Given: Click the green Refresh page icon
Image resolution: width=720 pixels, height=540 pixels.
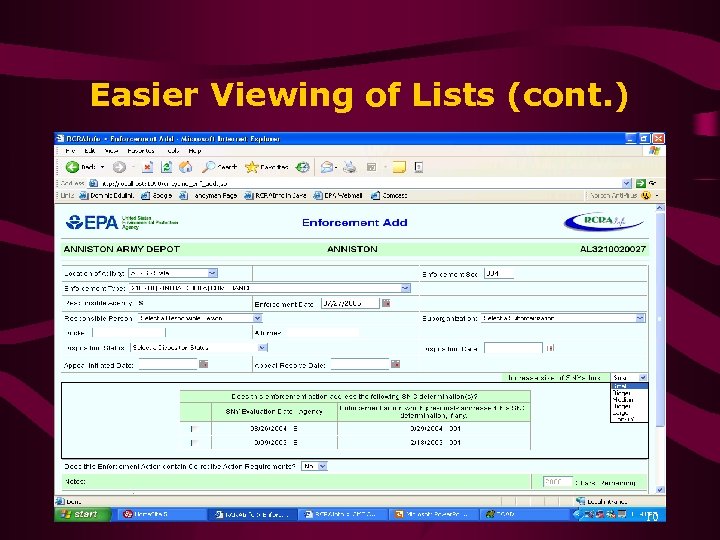Looking at the screenshot, I should [166, 167].
